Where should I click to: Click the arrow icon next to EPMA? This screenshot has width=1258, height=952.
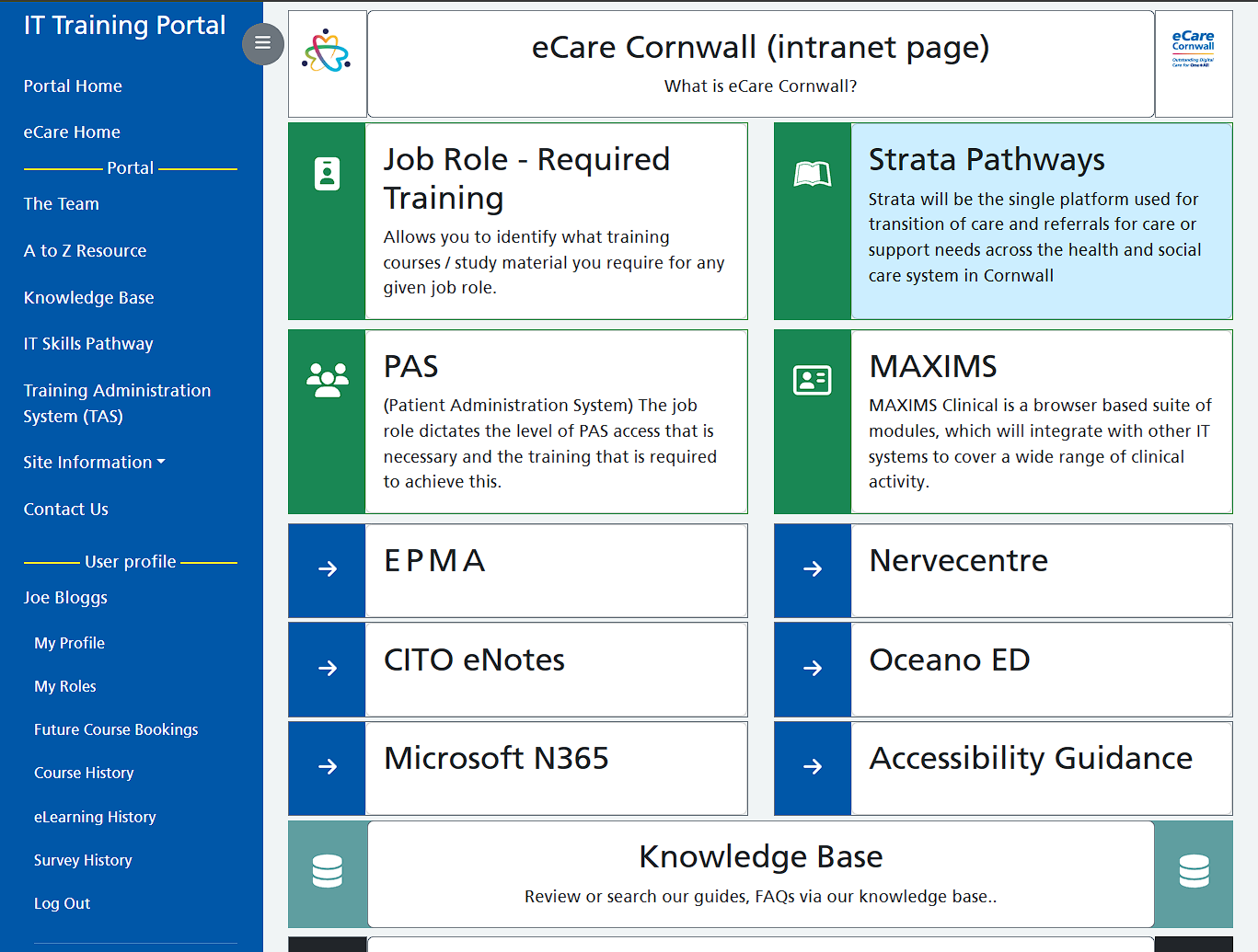328,569
